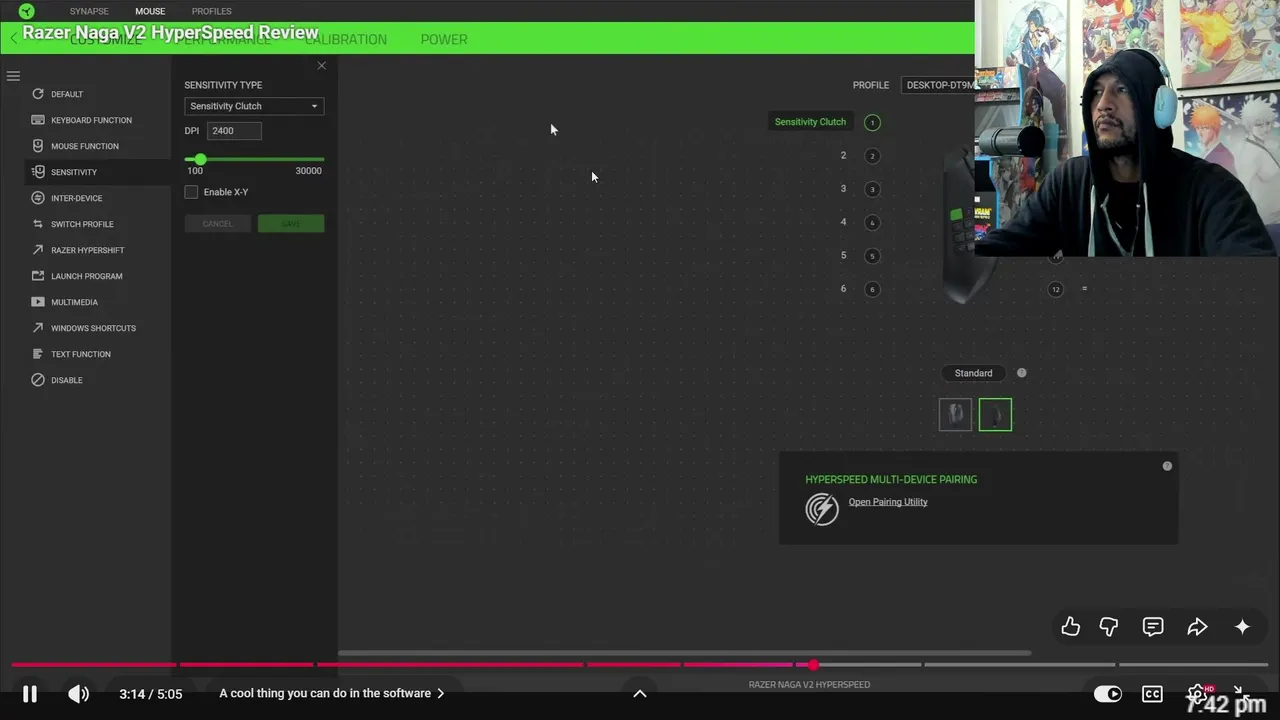1280x720 pixels.
Task: Select mouse button 12 circle
Action: (x=1055, y=289)
